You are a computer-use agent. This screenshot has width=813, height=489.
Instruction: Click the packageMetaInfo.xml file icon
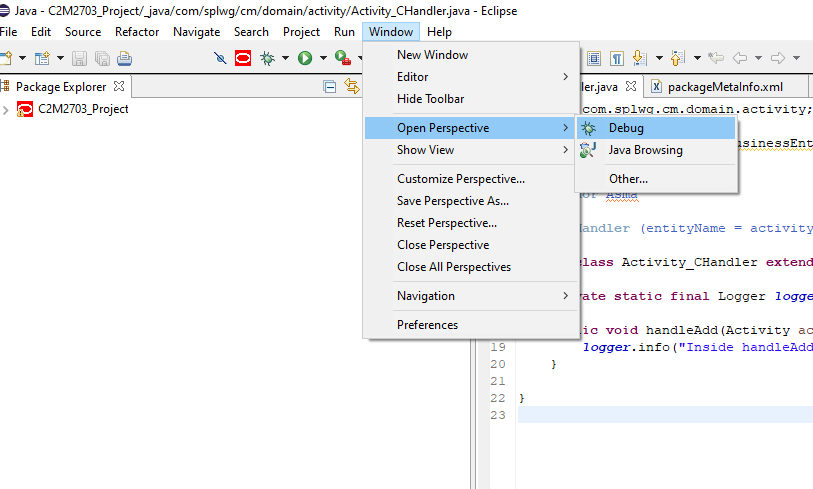click(x=656, y=86)
